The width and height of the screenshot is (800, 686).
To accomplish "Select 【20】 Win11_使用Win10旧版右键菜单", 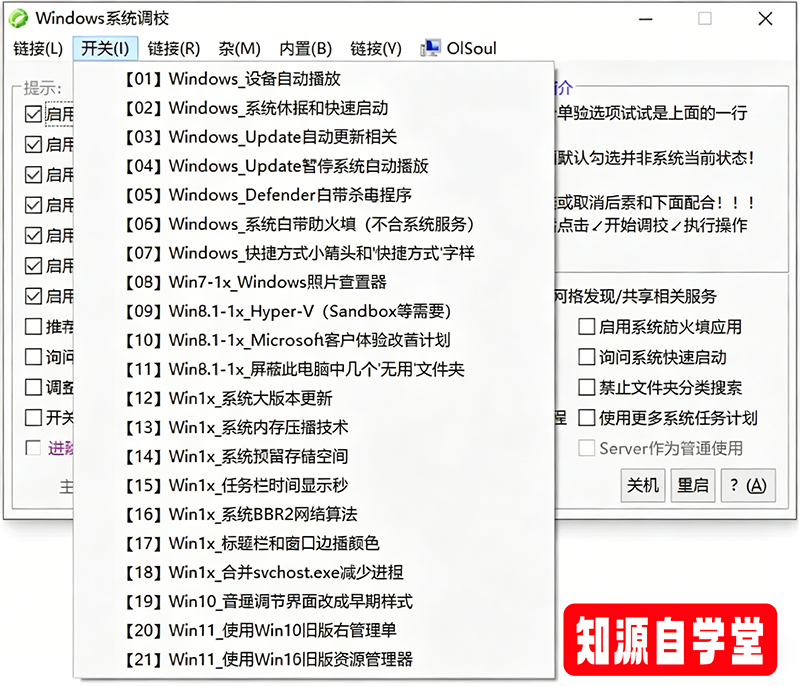I will 314,631.
